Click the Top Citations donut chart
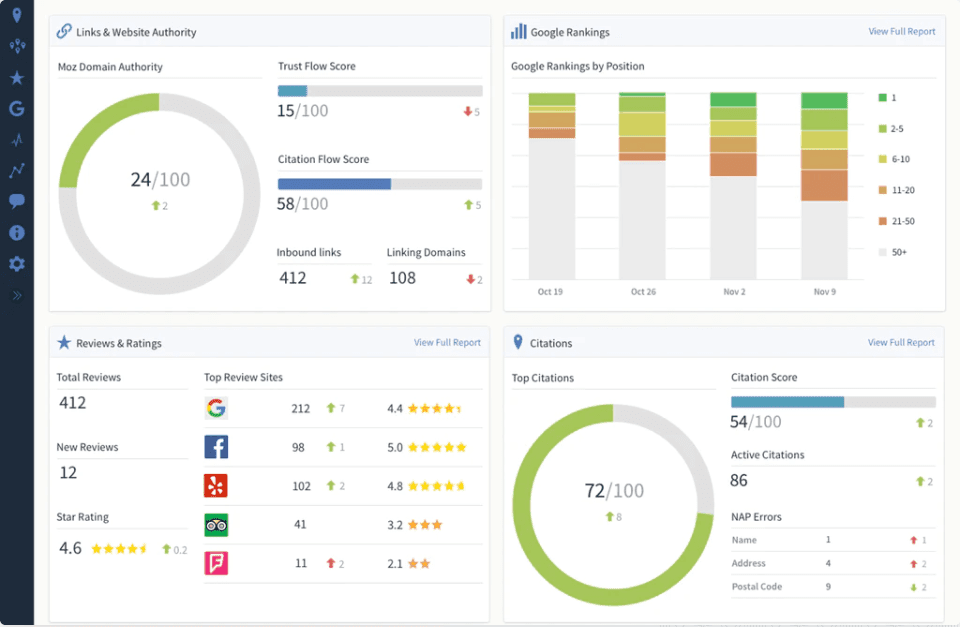Screen dimensions: 960x627 pos(613,505)
